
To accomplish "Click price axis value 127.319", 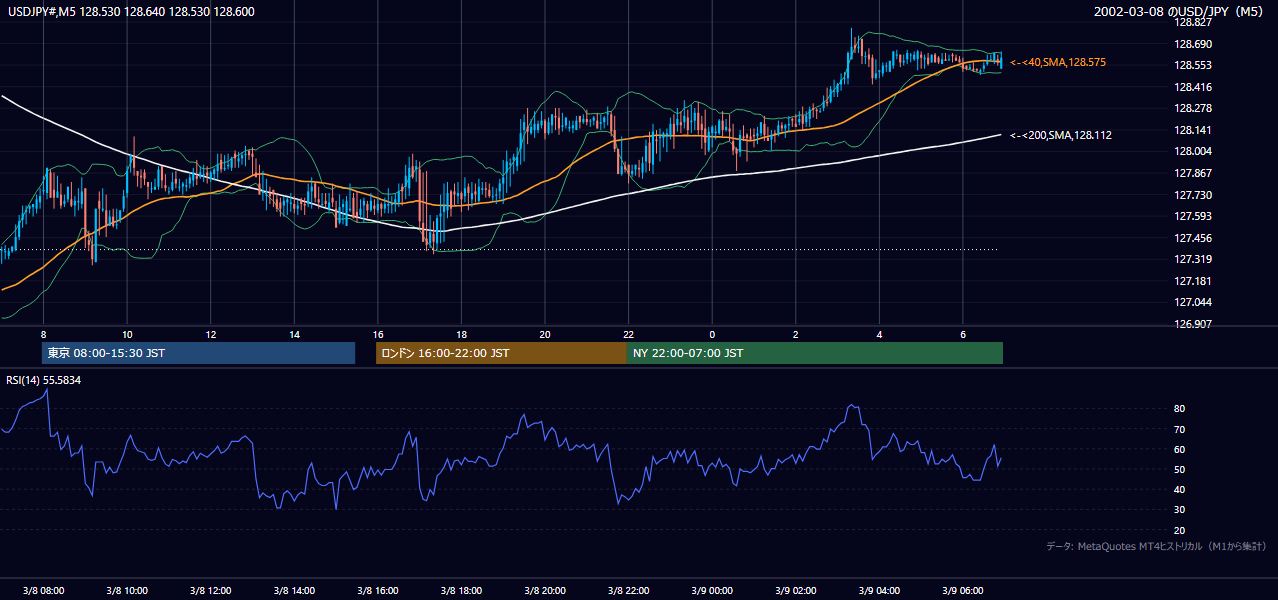I will point(1193,259).
